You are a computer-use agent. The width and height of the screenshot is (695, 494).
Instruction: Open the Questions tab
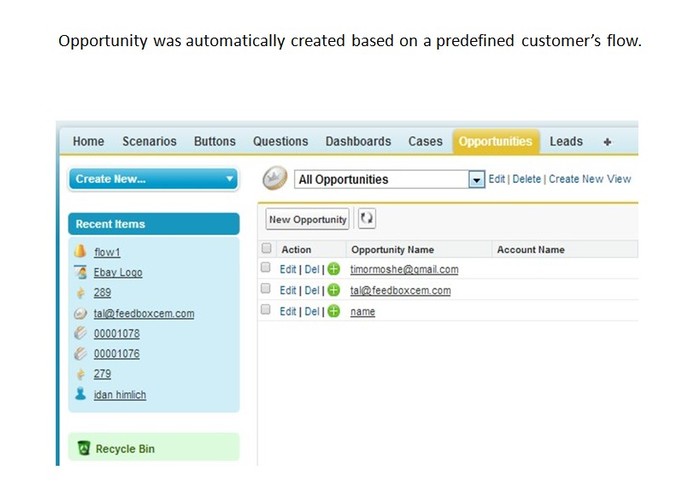(x=280, y=141)
